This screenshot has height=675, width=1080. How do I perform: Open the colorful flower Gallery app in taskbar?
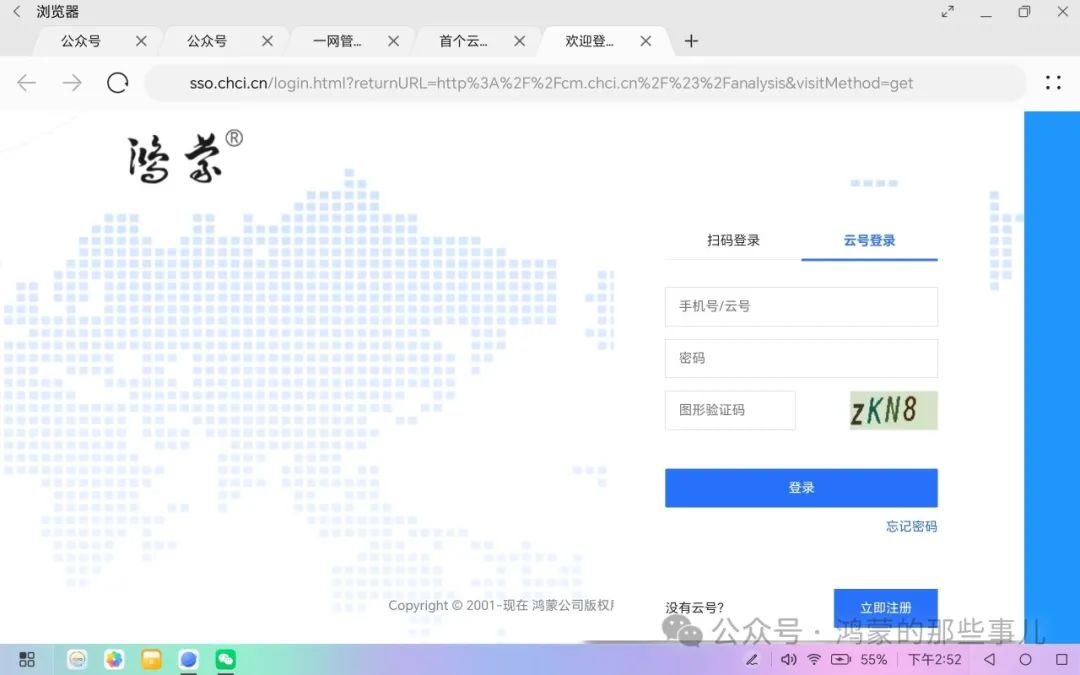point(114,659)
